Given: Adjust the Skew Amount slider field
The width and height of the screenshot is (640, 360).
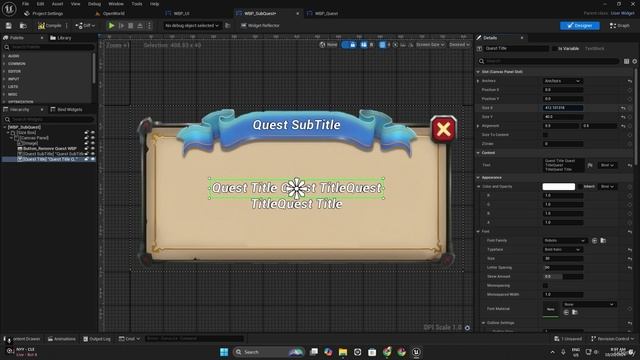Looking at the screenshot, I should (x=562, y=277).
